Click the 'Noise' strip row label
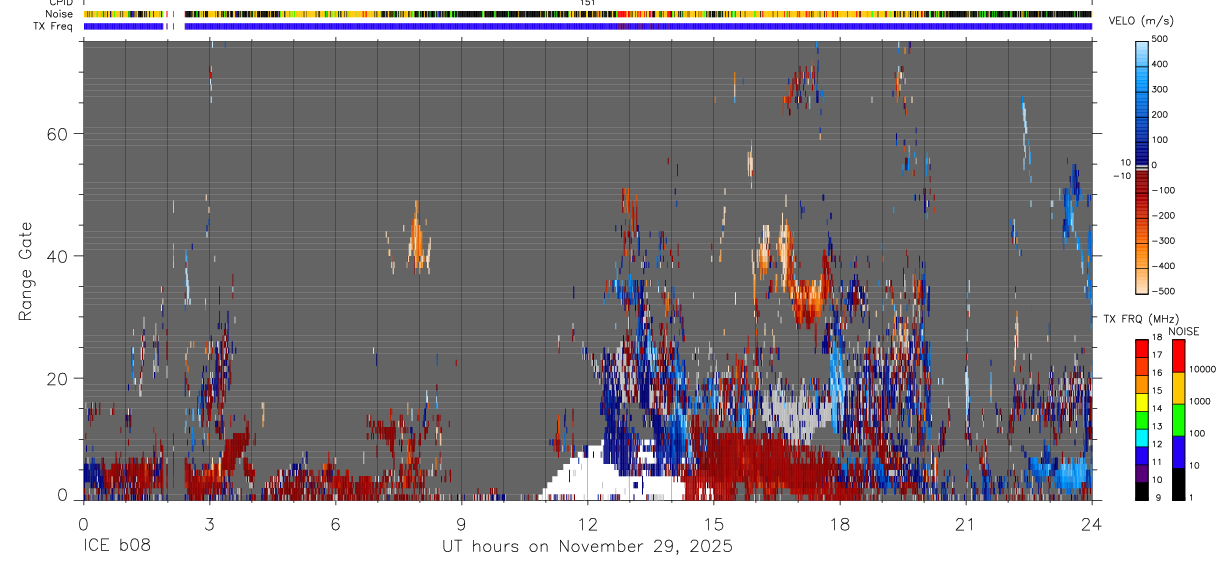Image resolution: width=1228 pixels, height=567 pixels. 58,14
